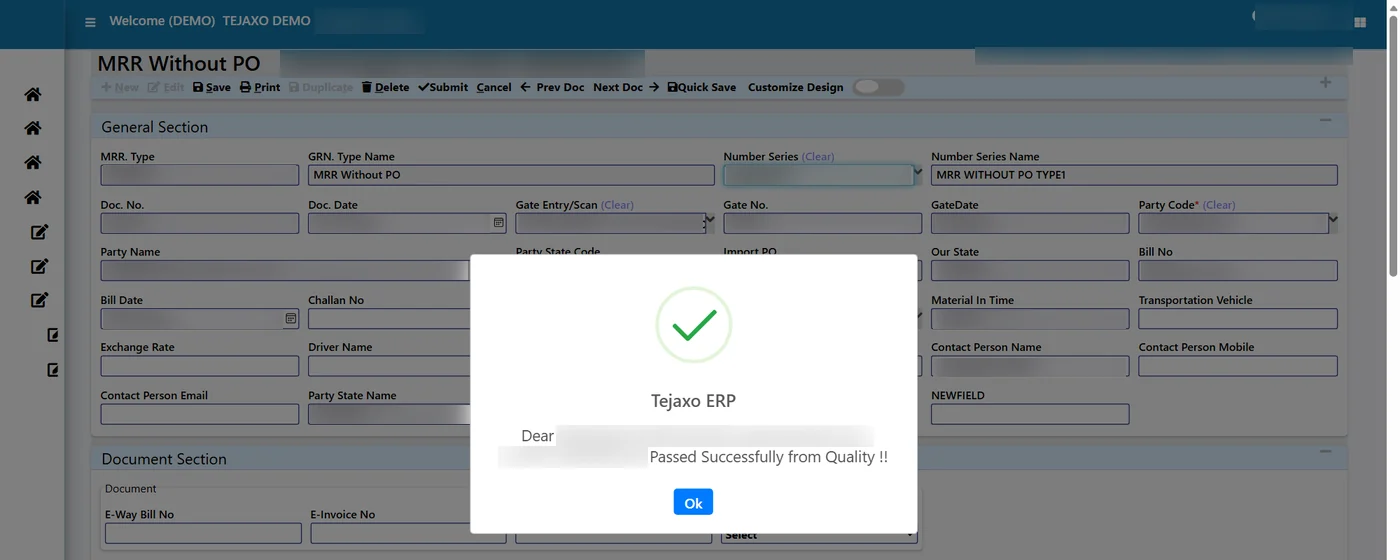Click the E-Invoice No field
Screen dimensions: 1400x560
coord(408,533)
